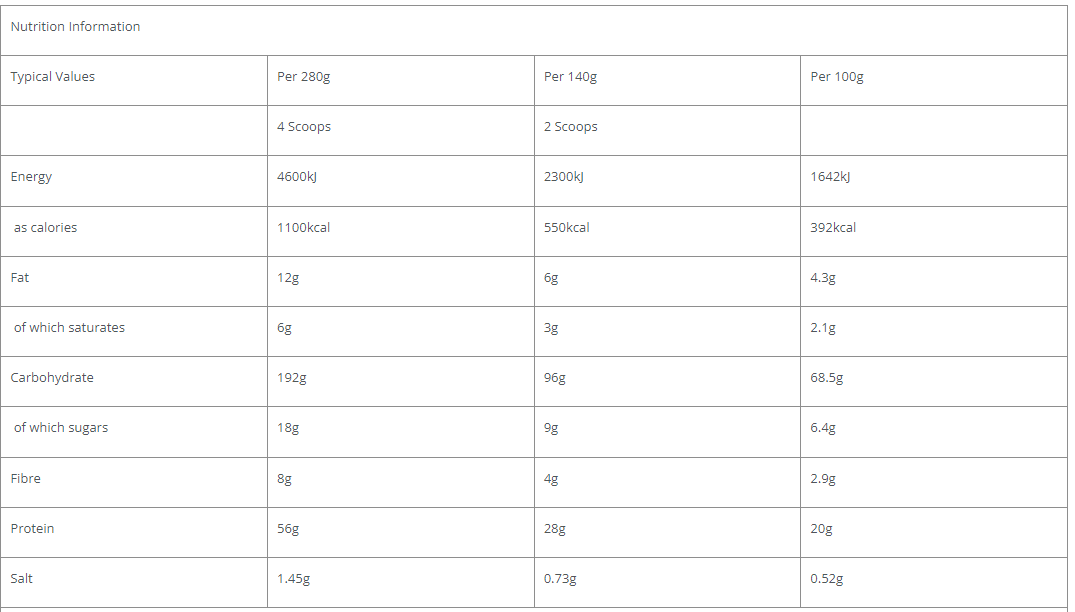
Task: Select the 1100kcal calories value
Action: tap(303, 228)
